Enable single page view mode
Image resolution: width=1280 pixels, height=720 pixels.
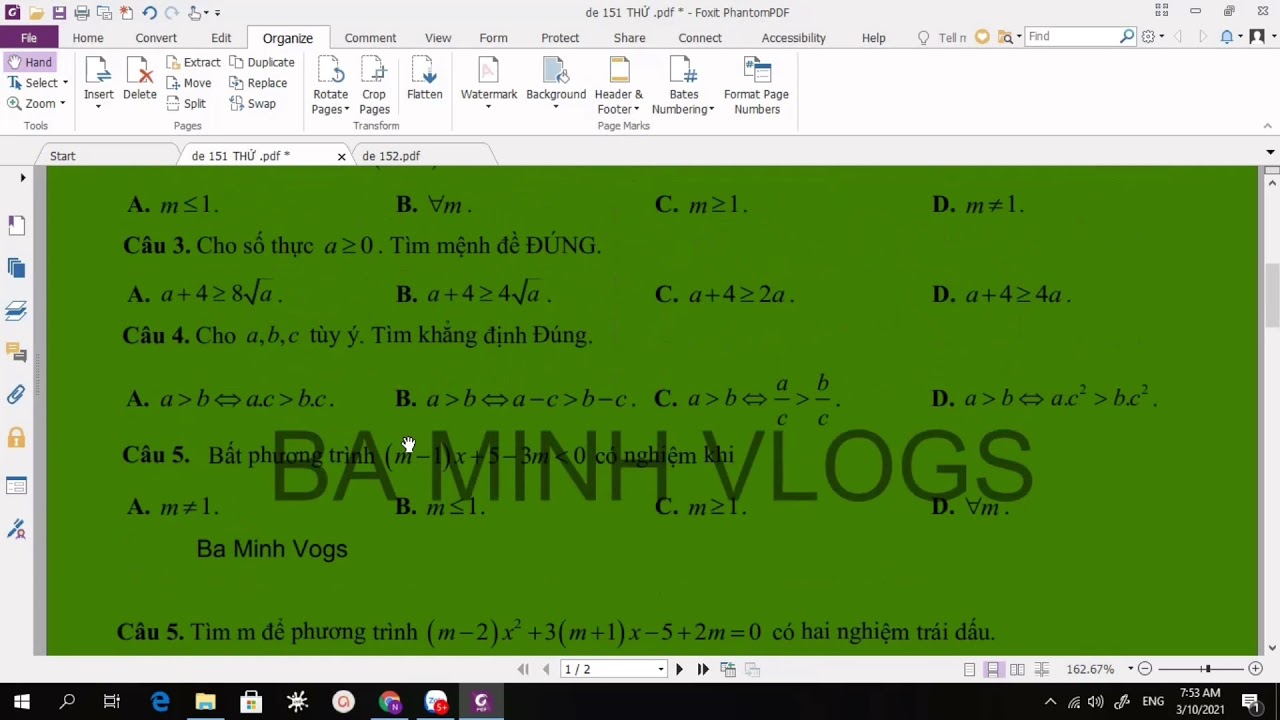[x=969, y=669]
